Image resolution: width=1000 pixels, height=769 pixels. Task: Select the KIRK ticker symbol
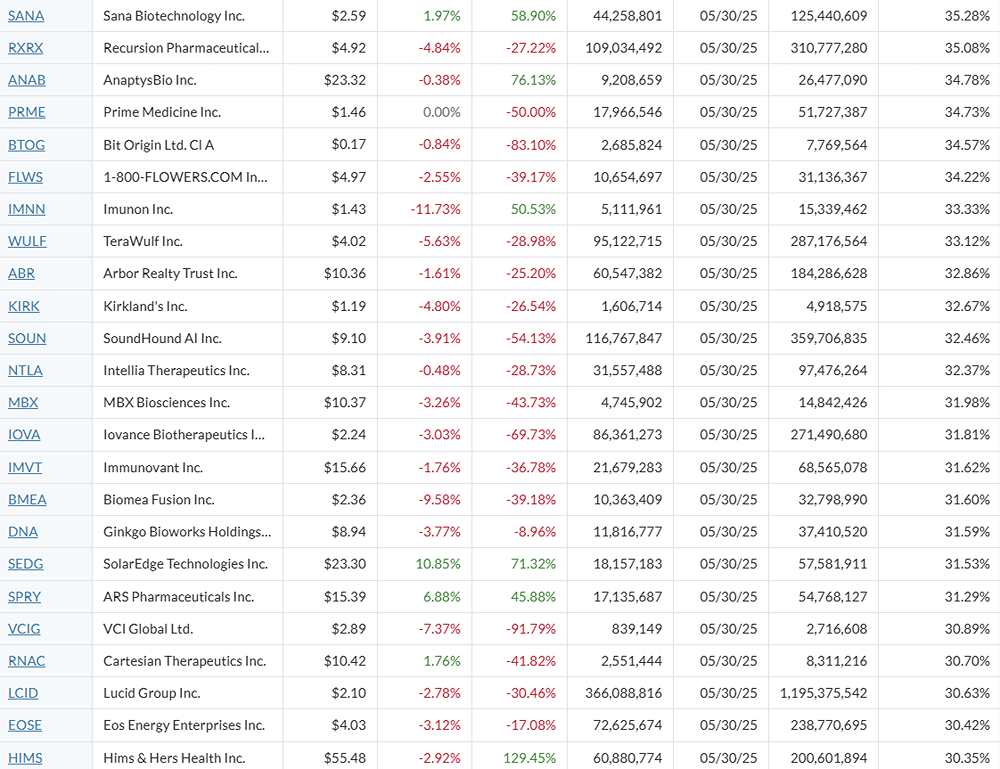pyautogui.click(x=24, y=306)
